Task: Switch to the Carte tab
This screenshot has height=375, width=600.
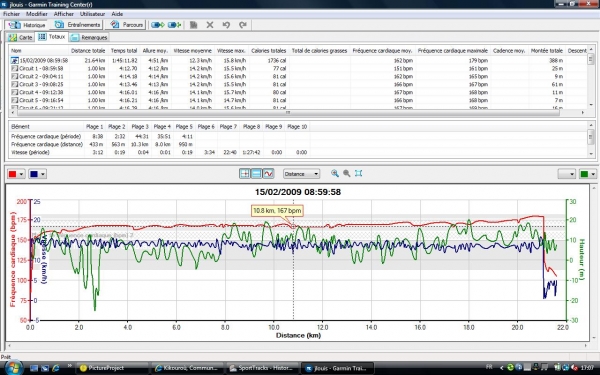Action: point(21,37)
